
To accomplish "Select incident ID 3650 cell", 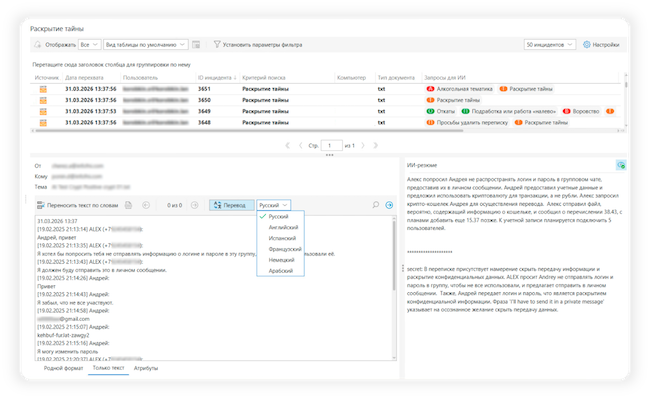I will (x=204, y=100).
